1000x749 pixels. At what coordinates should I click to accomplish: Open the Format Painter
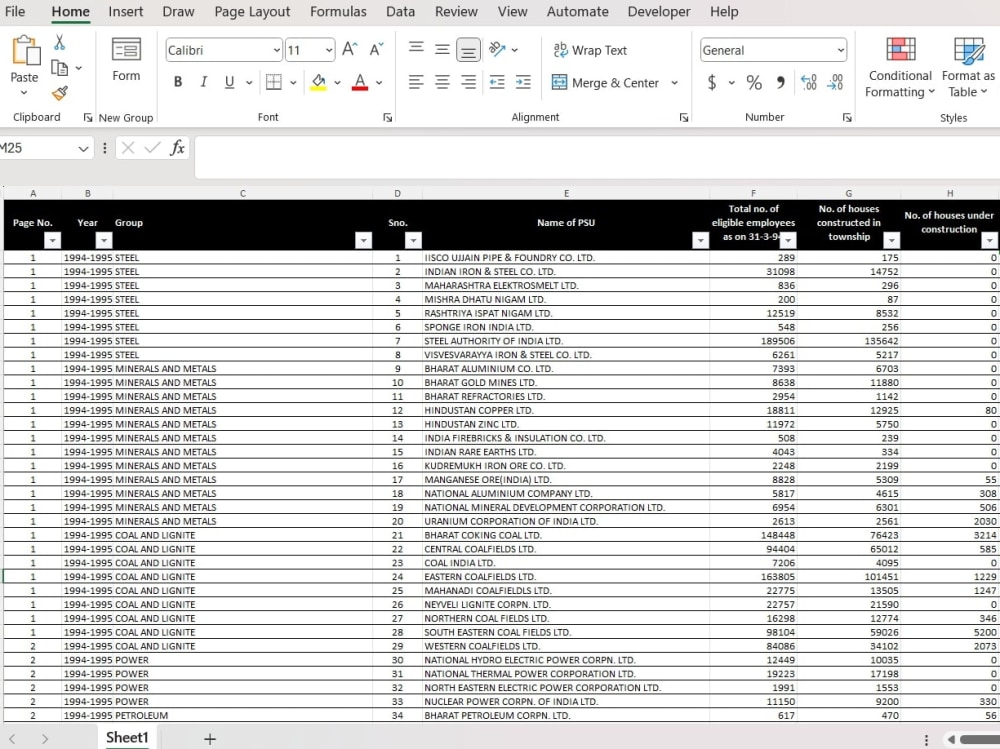point(60,94)
